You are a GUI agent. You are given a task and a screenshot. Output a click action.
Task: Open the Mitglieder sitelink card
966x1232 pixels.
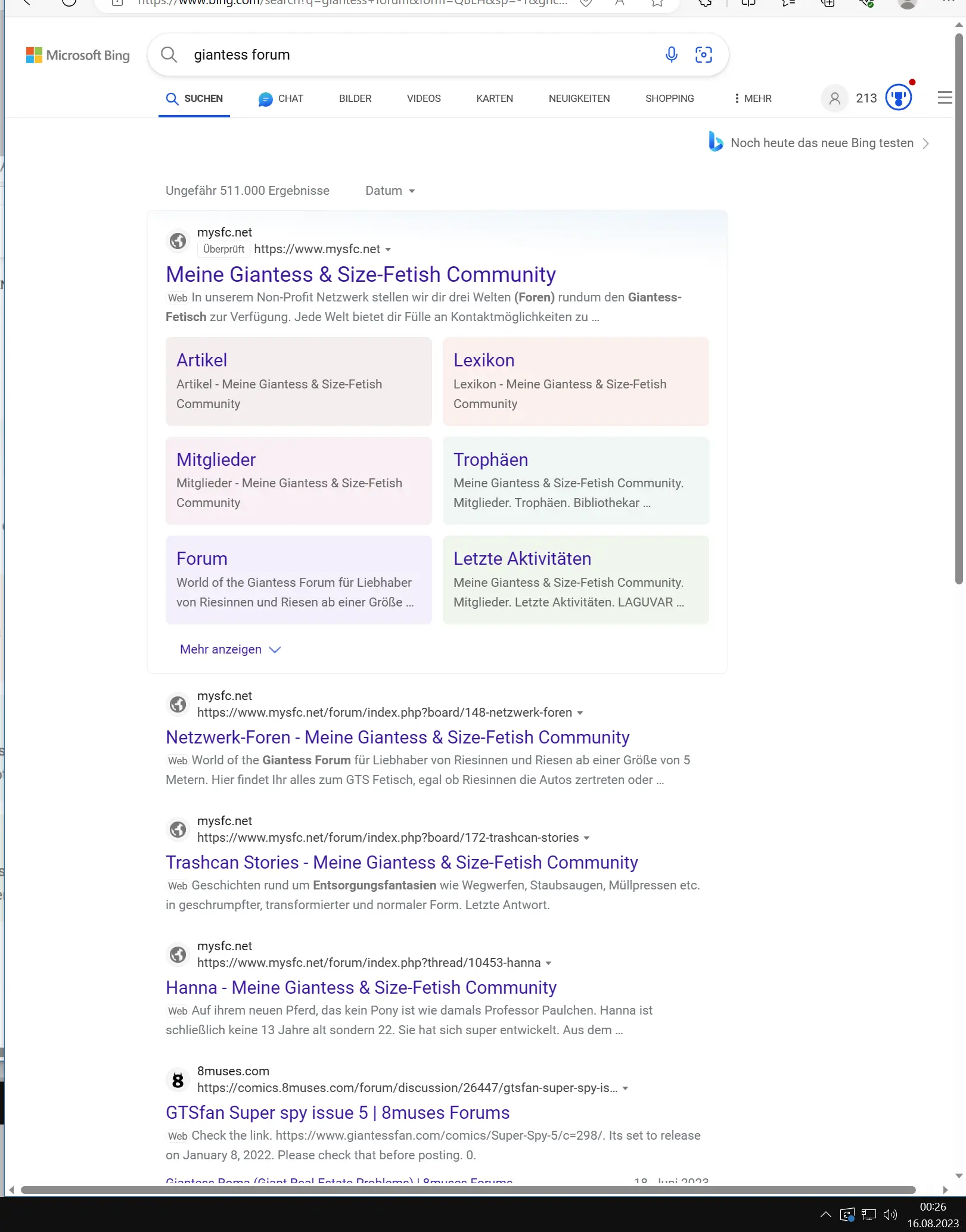click(299, 481)
